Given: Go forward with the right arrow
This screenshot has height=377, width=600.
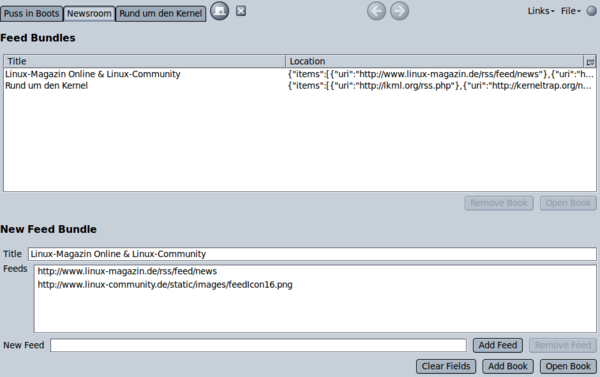Looking at the screenshot, I should [x=399, y=11].
